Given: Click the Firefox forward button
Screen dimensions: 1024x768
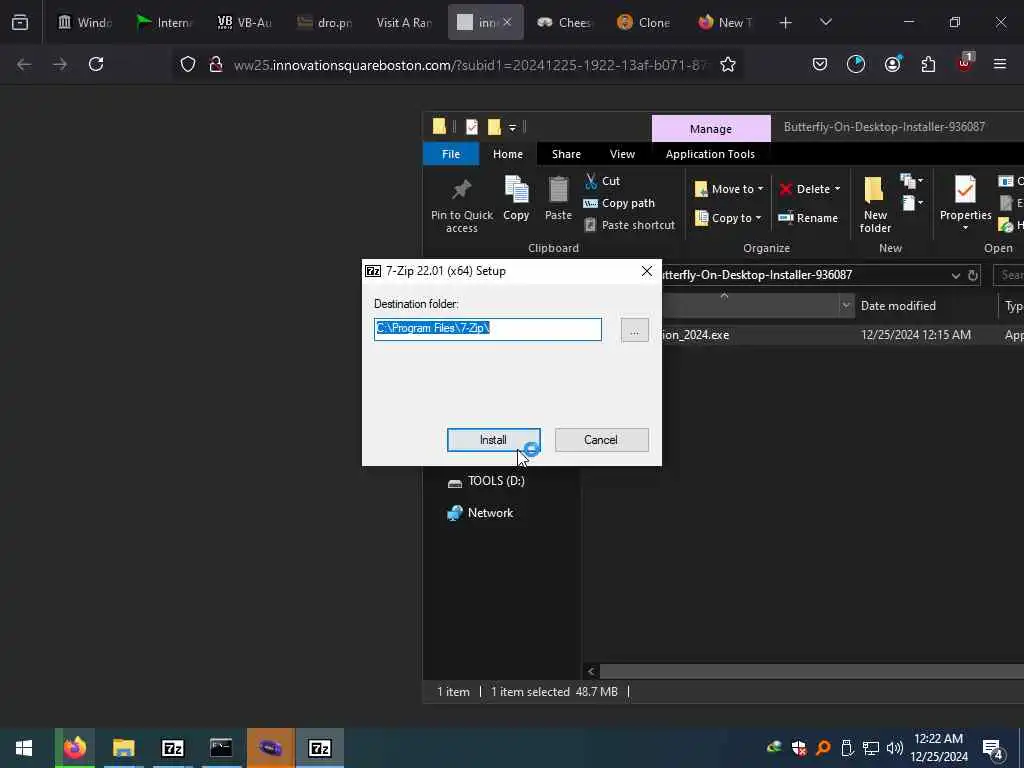Looking at the screenshot, I should point(60,64).
